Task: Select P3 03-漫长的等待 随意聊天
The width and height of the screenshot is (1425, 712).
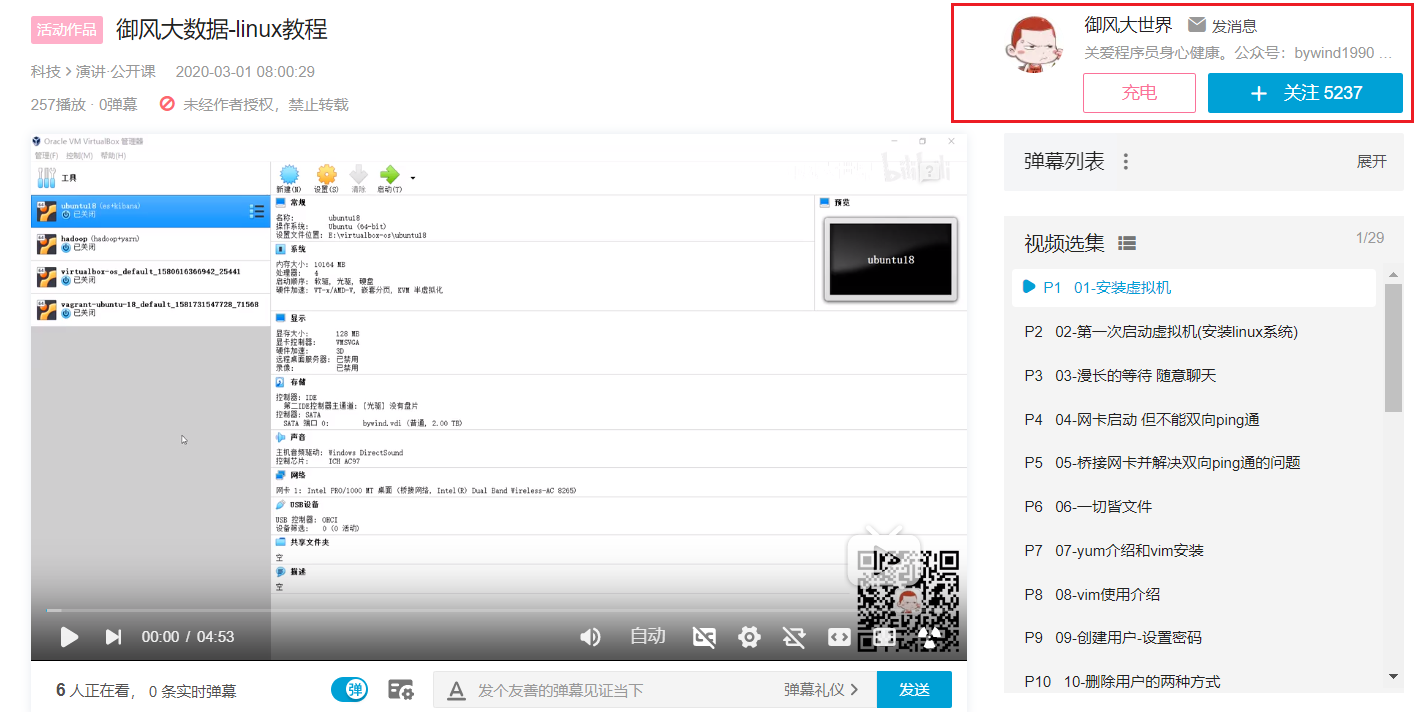Action: 1194,376
